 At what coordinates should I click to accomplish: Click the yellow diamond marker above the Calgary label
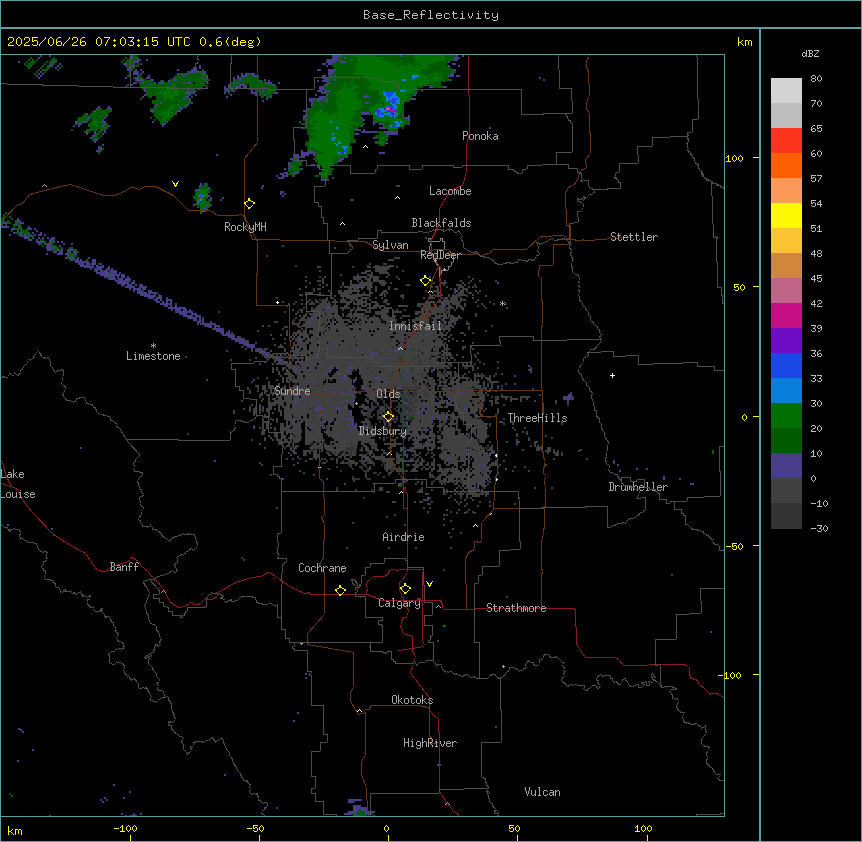(405, 589)
